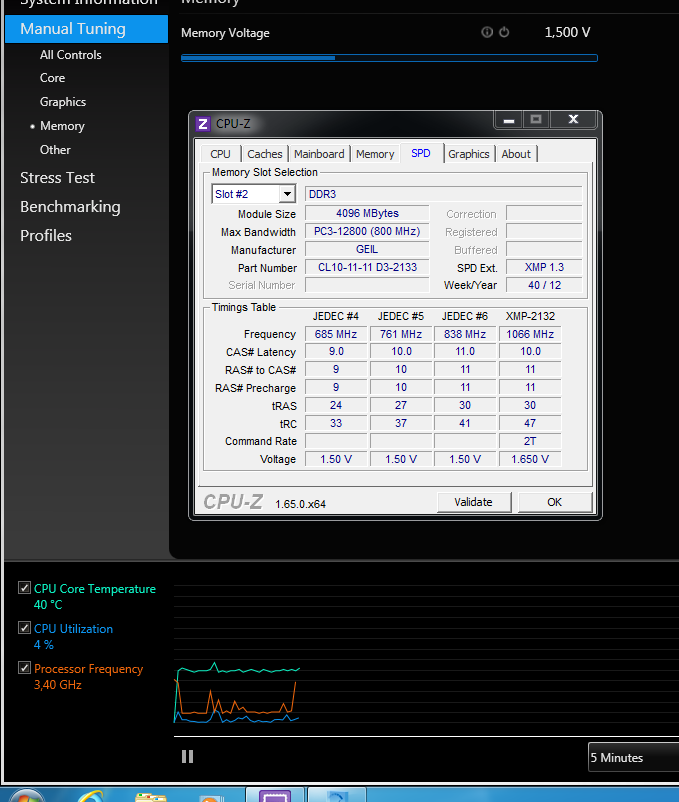Open the Caches tab in CPU-Z
This screenshot has width=679, height=802.
coord(264,154)
